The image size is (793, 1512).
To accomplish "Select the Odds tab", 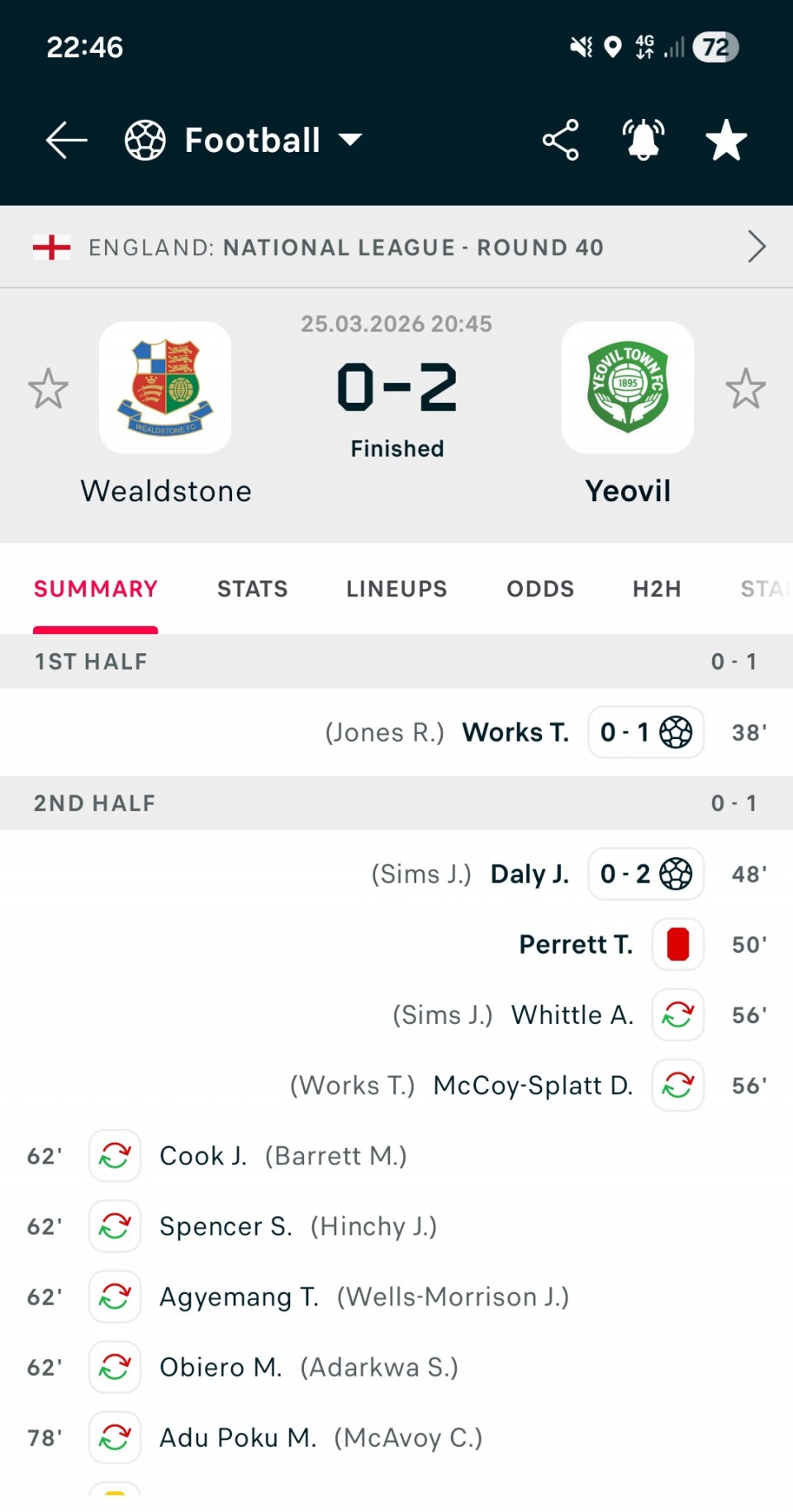I will point(540,589).
